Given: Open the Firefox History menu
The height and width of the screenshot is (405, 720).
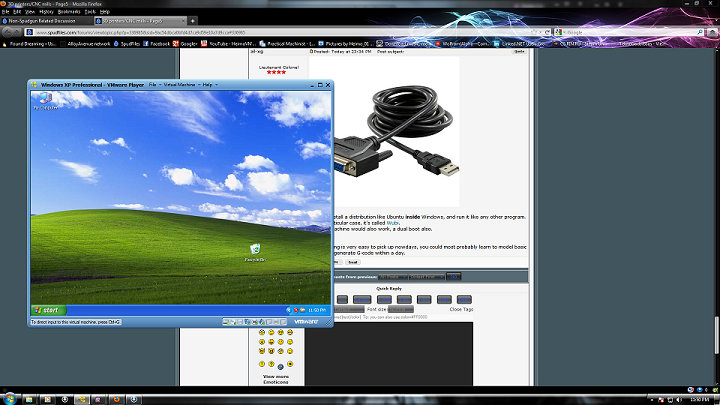Looking at the screenshot, I should pyautogui.click(x=46, y=11).
